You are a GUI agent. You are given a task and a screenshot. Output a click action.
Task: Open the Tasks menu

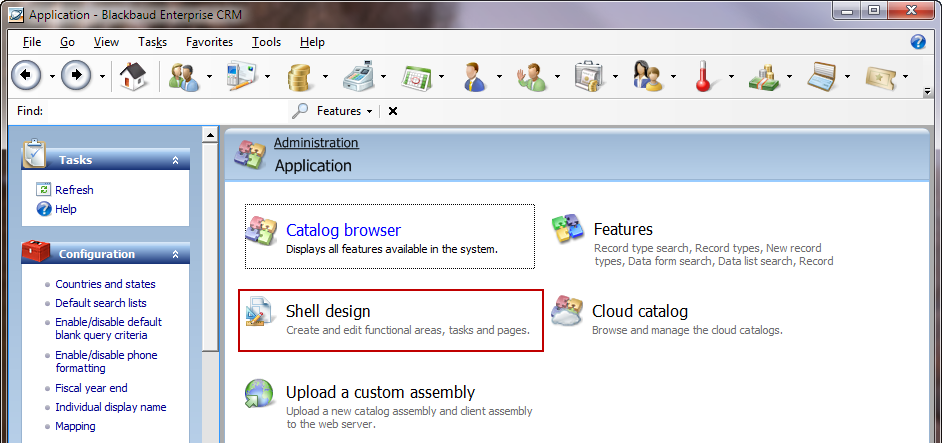click(x=153, y=42)
